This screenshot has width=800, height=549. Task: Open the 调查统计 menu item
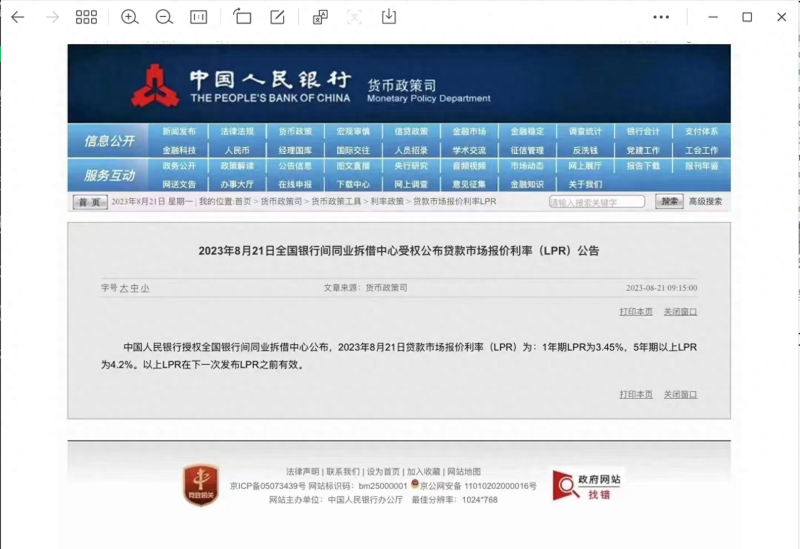point(585,132)
